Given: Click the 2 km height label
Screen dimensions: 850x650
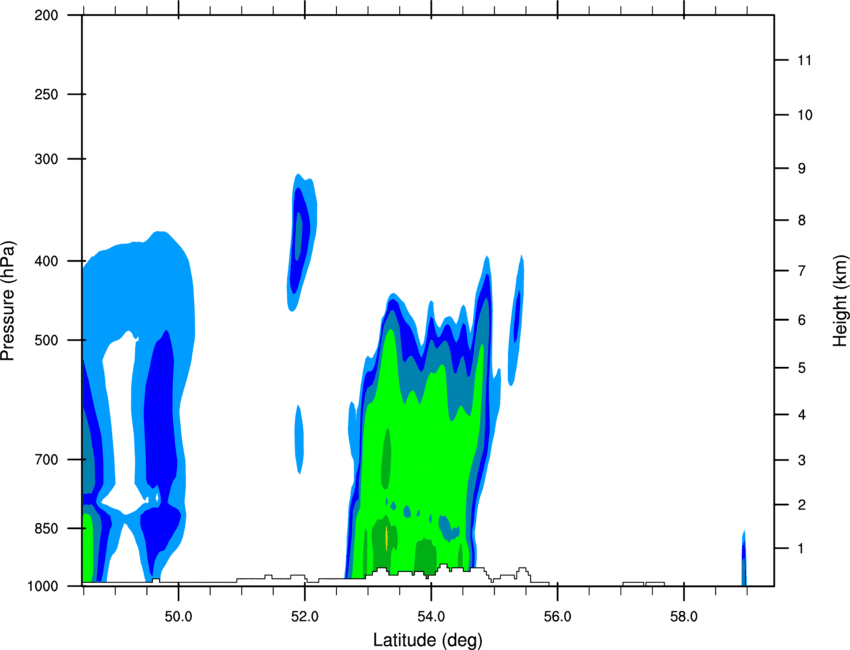Looking at the screenshot, I should (802, 505).
